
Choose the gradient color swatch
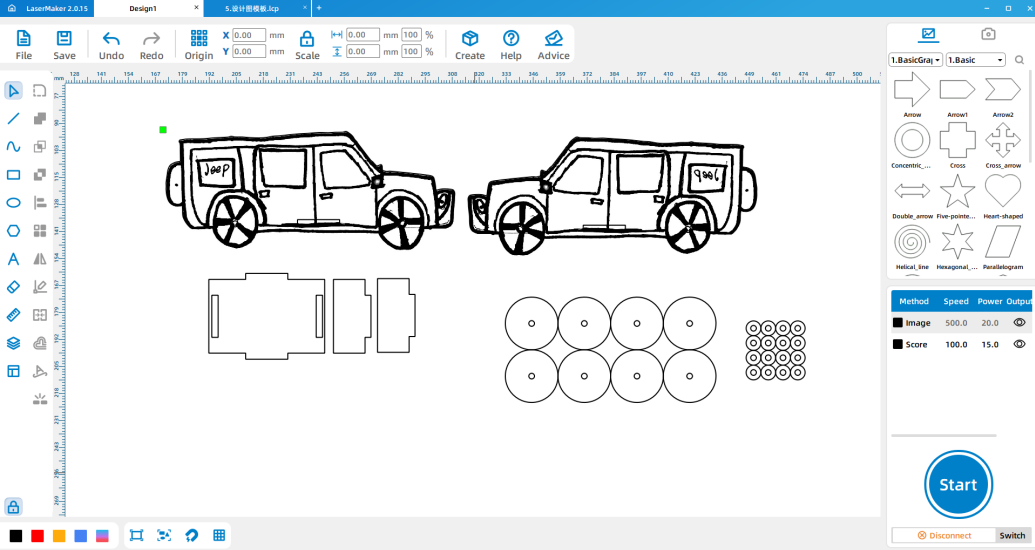(102, 535)
